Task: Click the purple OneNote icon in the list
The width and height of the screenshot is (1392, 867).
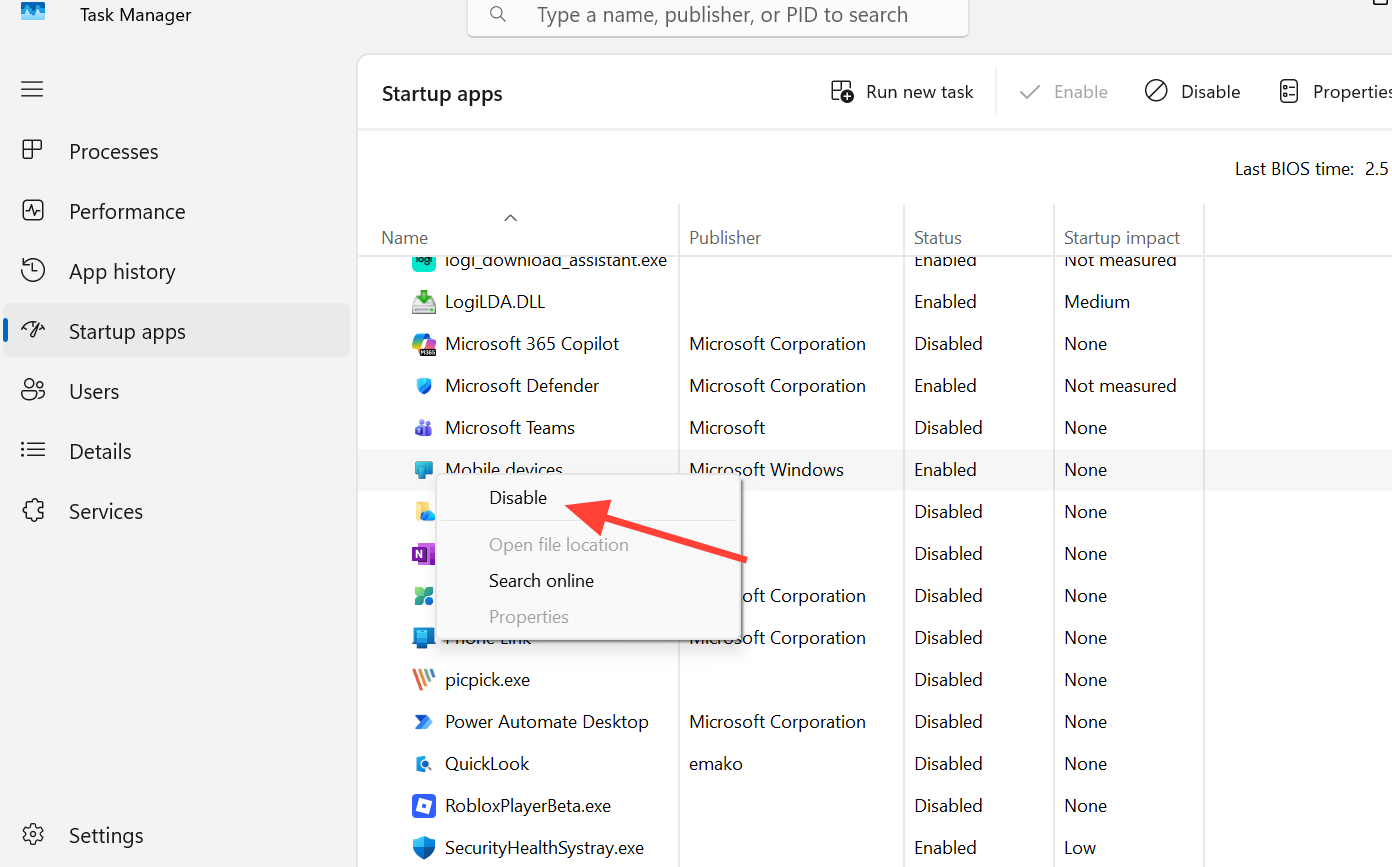Action: (424, 554)
